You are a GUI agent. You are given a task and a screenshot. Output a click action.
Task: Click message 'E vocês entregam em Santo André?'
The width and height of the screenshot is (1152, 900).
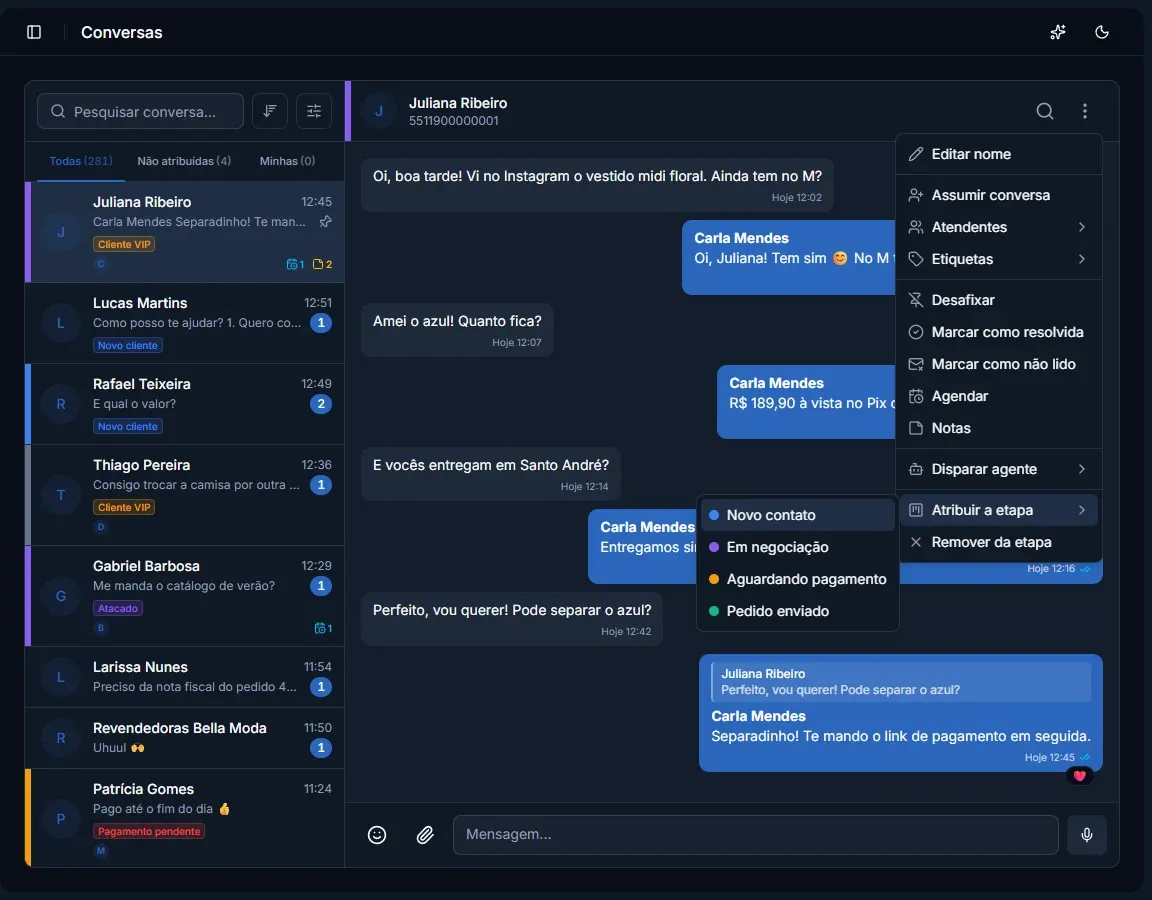point(491,474)
